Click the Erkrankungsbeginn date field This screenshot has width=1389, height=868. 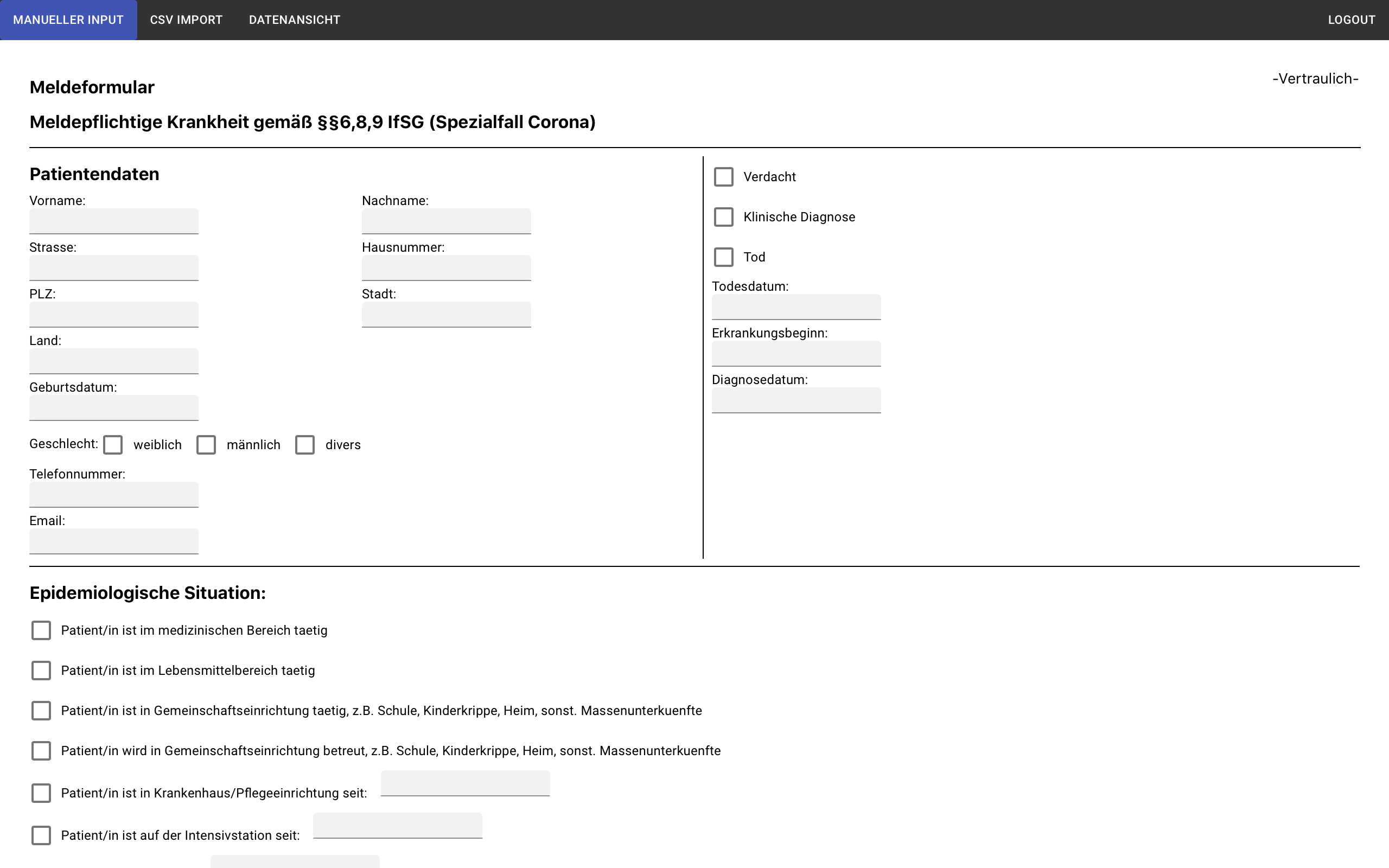click(796, 353)
